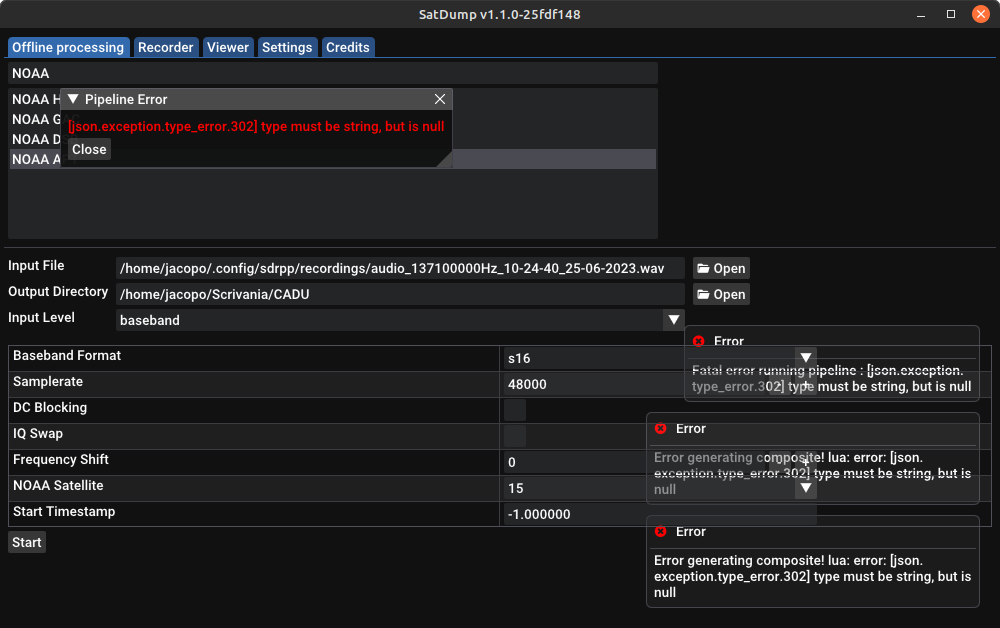Click the warning triangle on Pipeline Error header
The image size is (1000, 628).
(x=71, y=99)
